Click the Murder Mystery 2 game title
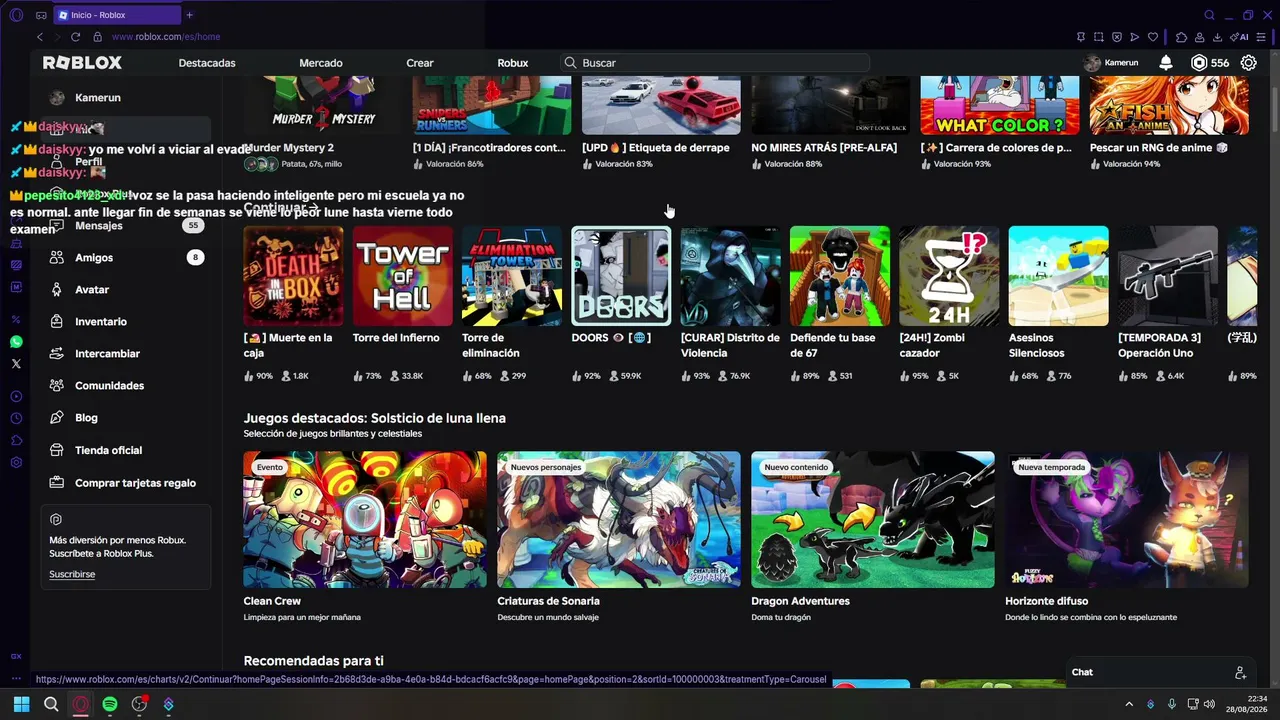Image resolution: width=1280 pixels, height=720 pixels. click(x=289, y=148)
